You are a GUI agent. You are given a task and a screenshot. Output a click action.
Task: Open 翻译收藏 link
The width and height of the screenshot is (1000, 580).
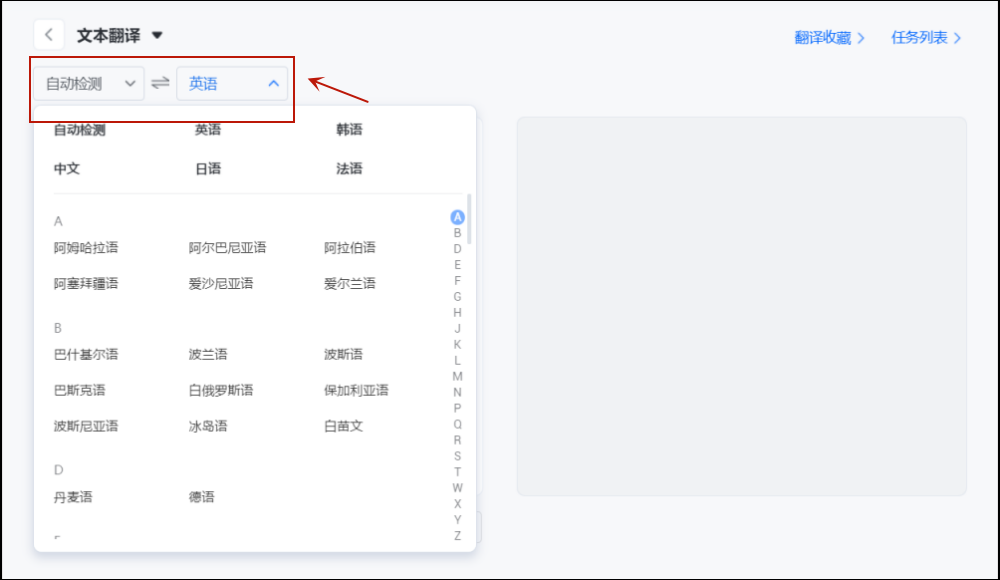[829, 38]
